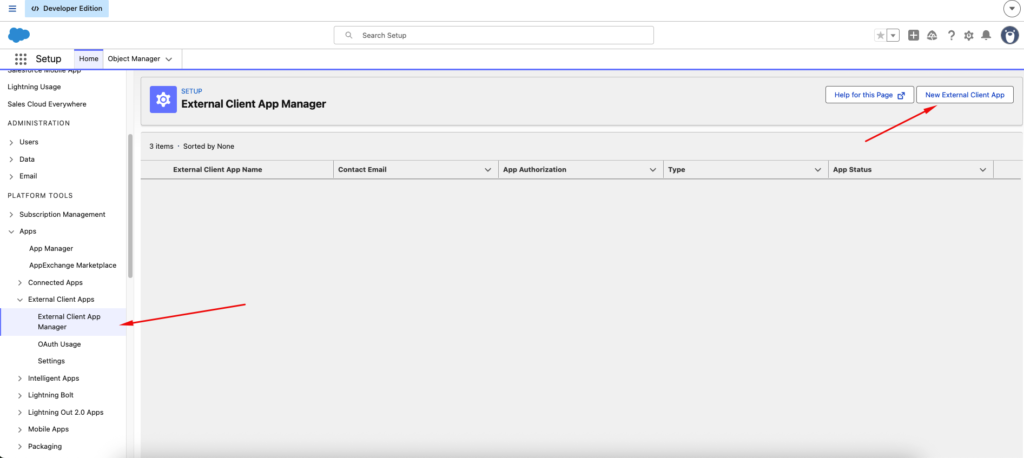Open the Trailhead guidance icon
Viewport: 1024px width, 458px height.
point(932,35)
